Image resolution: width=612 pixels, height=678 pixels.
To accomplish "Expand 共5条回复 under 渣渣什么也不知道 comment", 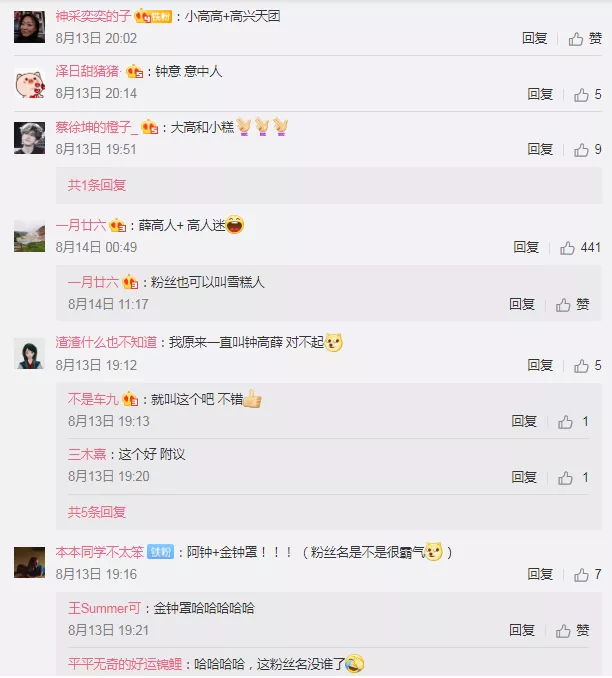I will click(x=97, y=512).
